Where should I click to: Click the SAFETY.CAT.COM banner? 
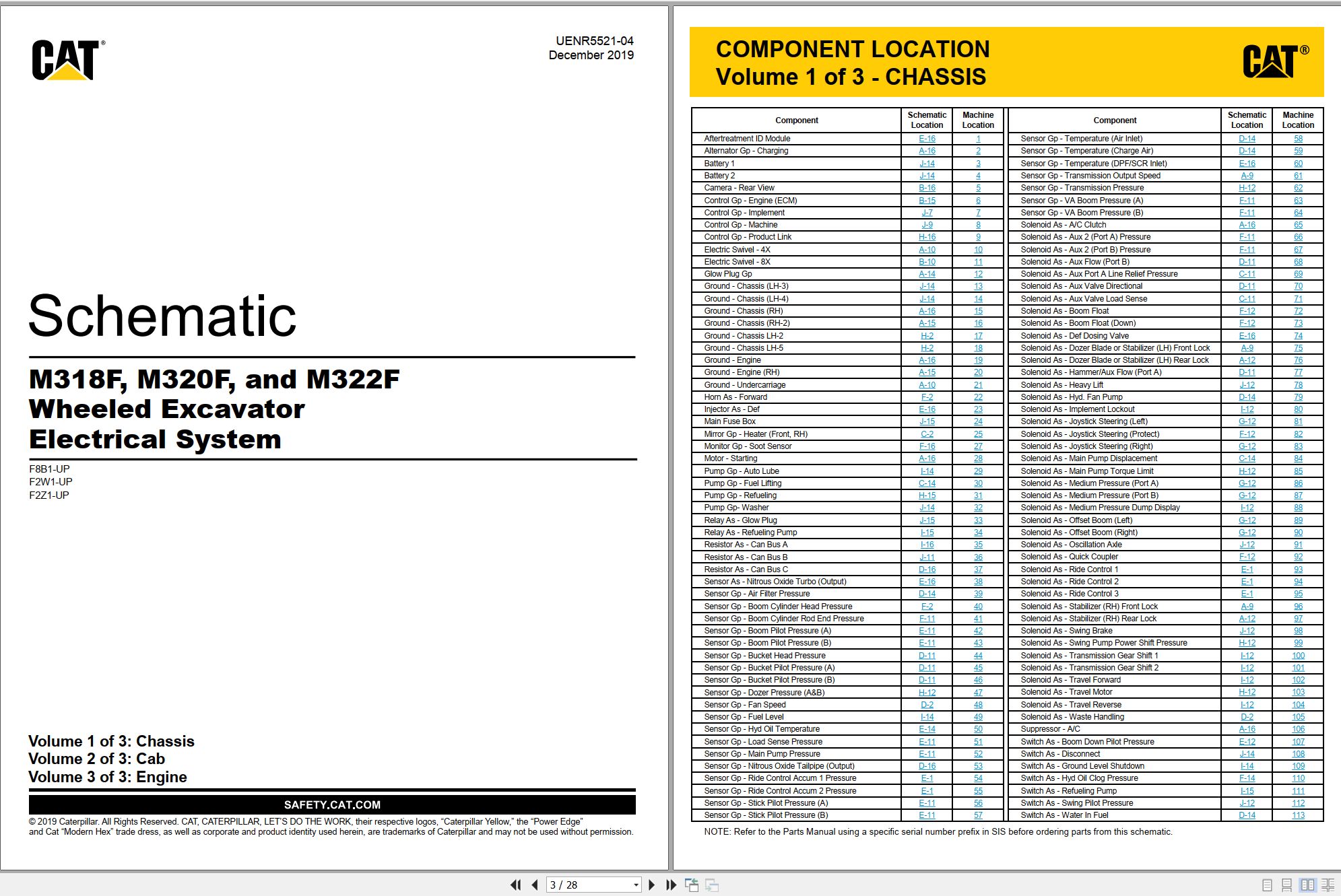click(332, 804)
